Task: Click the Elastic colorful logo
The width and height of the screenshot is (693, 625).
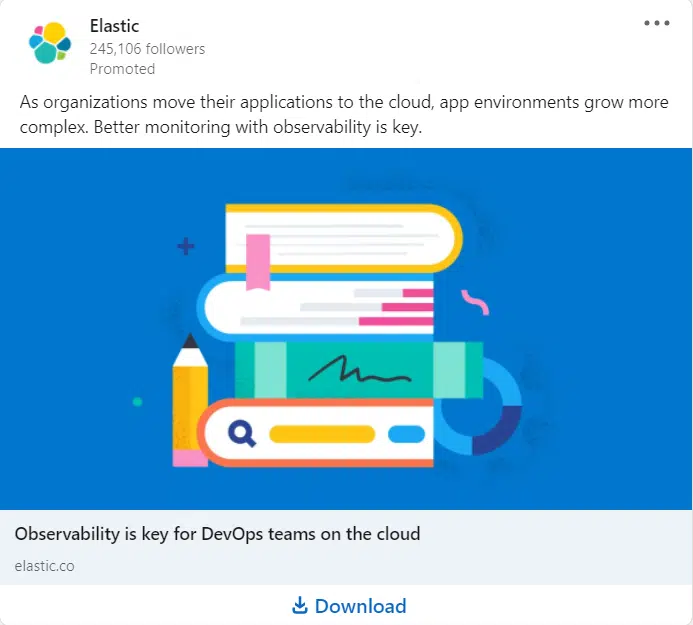Action: click(50, 43)
